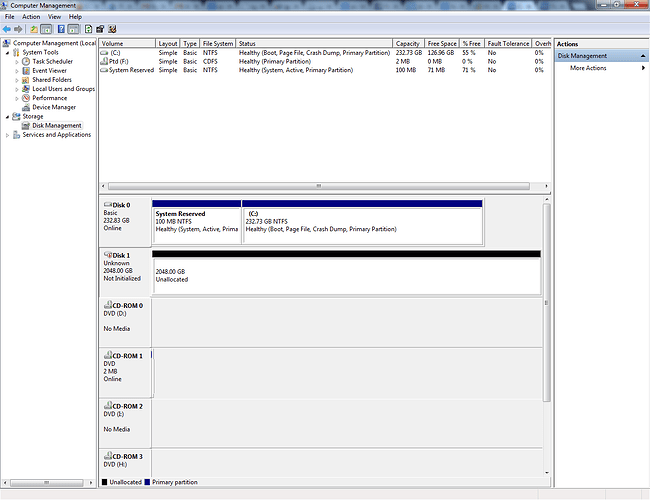
Task: Open the Help menu
Action: click(x=75, y=17)
